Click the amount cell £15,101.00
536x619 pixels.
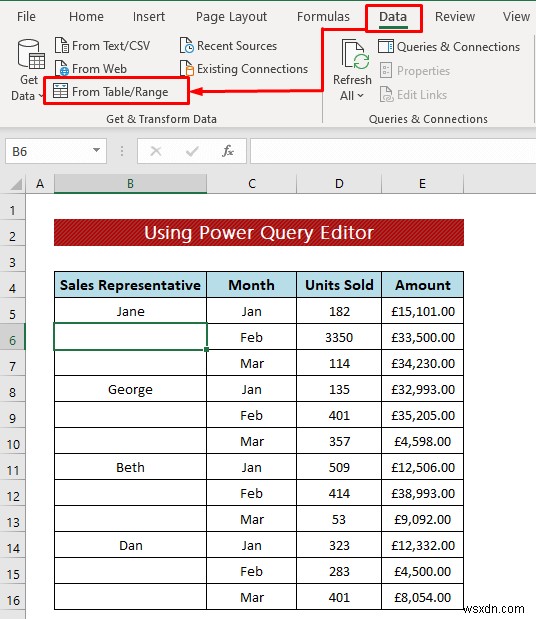tap(423, 311)
